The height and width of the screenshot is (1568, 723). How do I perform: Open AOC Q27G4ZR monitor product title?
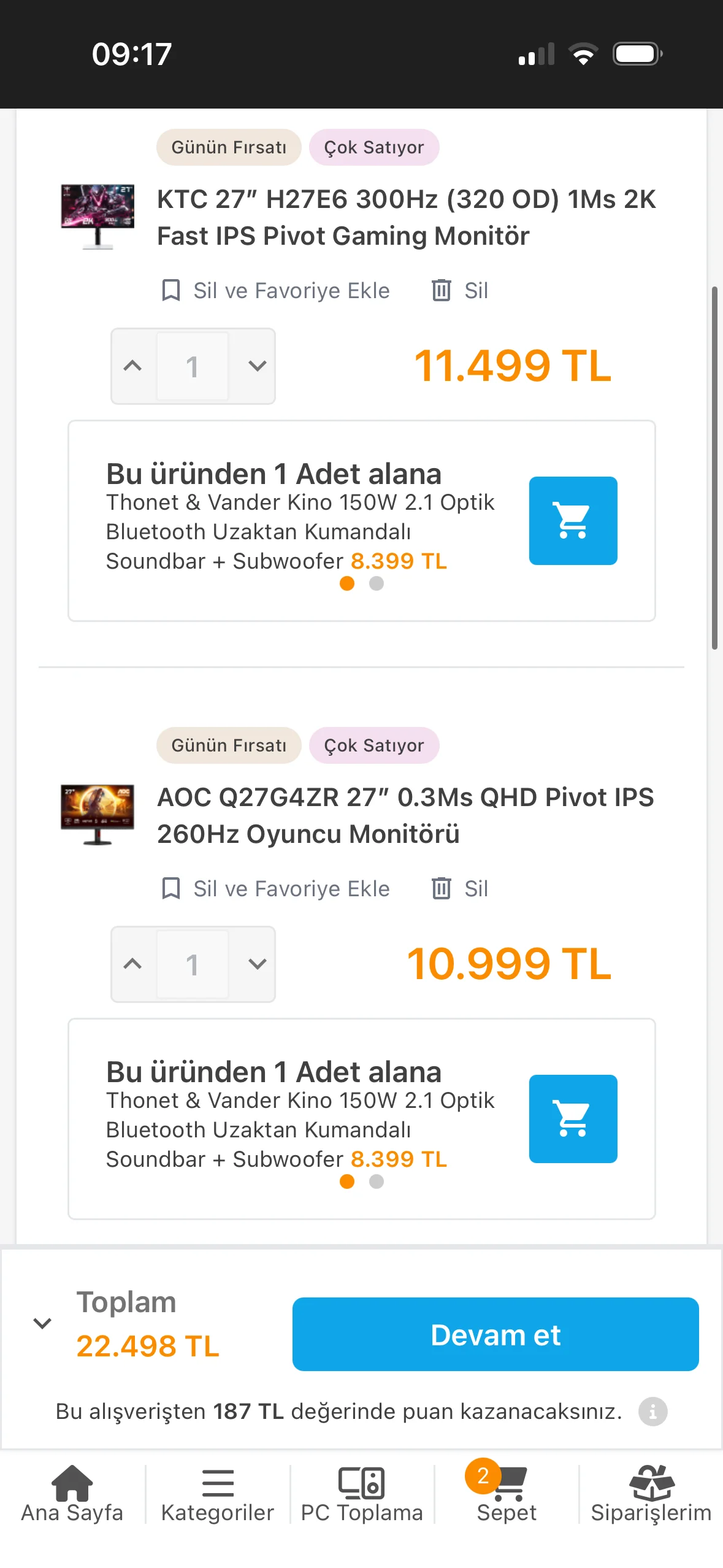(405, 815)
